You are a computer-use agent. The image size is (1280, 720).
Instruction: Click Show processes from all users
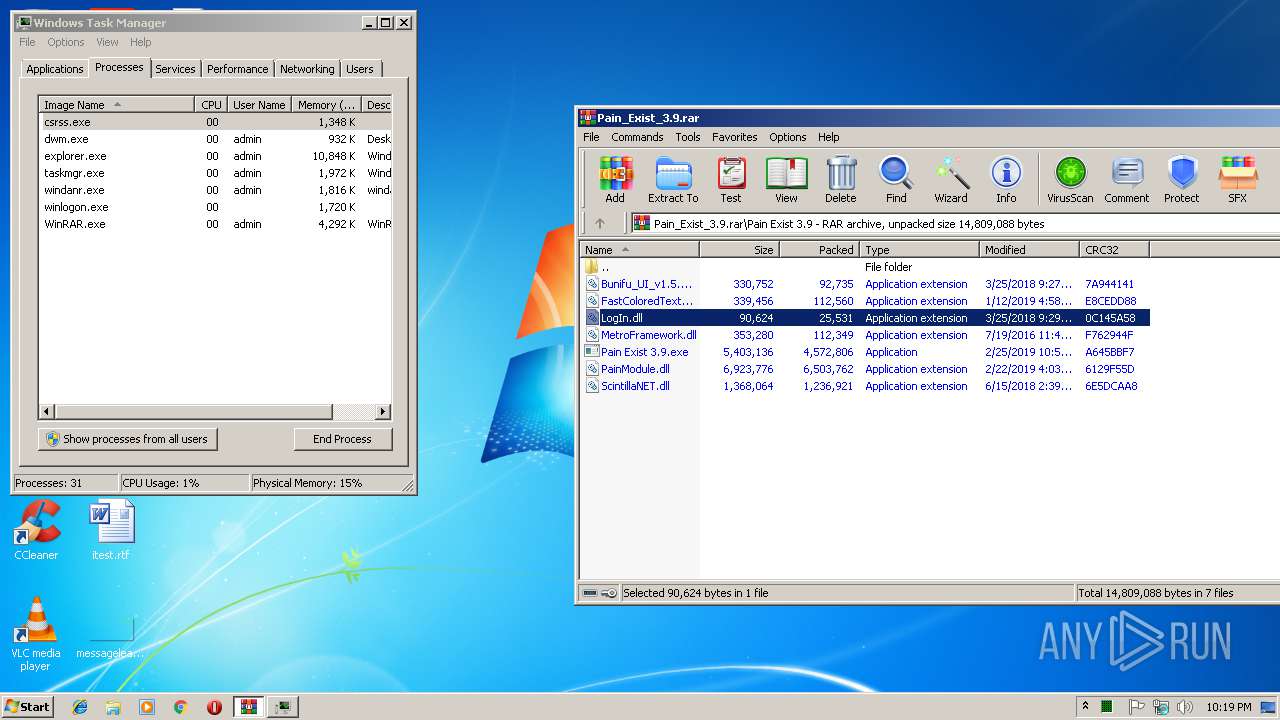coord(127,439)
